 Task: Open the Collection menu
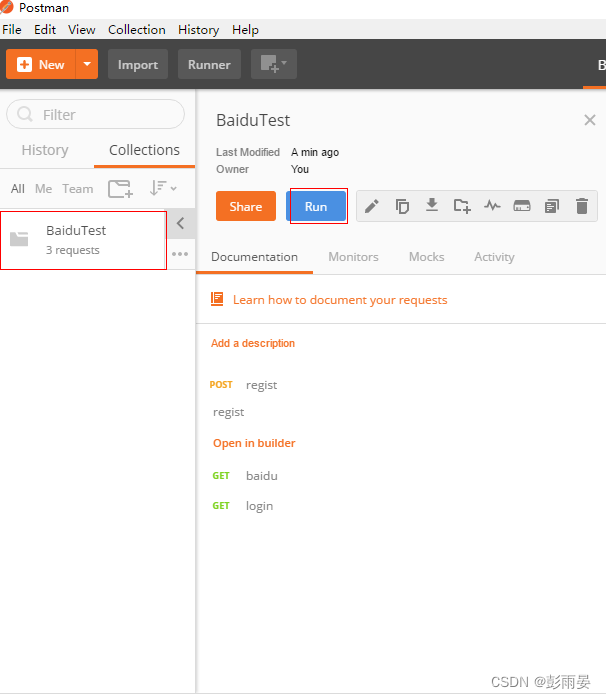tap(137, 29)
